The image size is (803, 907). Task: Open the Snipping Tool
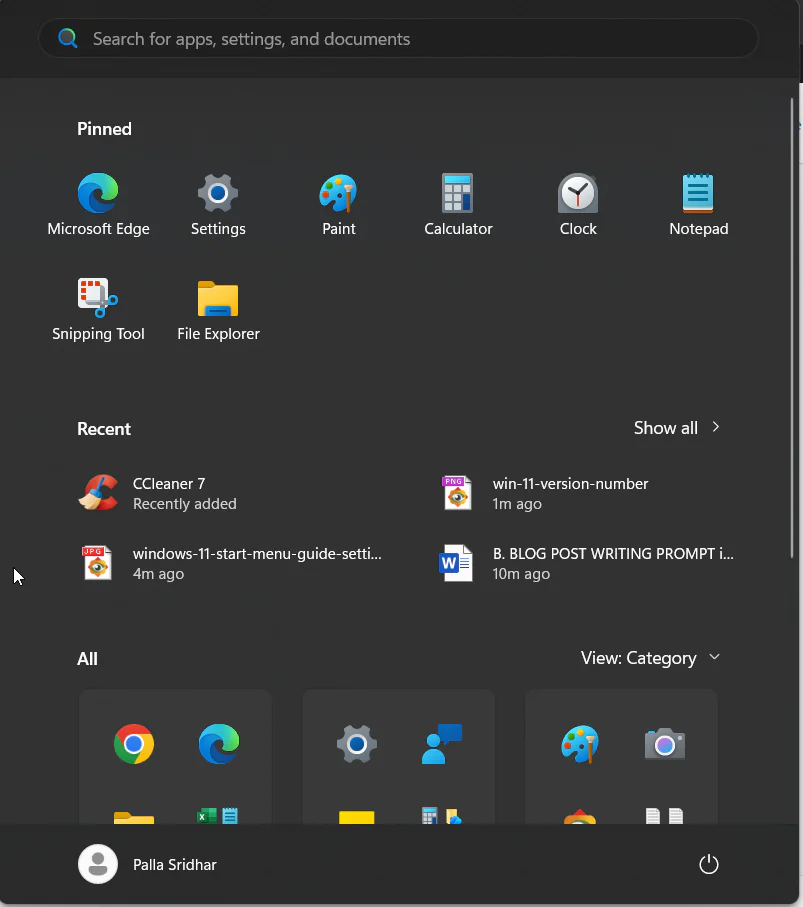pyautogui.click(x=98, y=310)
